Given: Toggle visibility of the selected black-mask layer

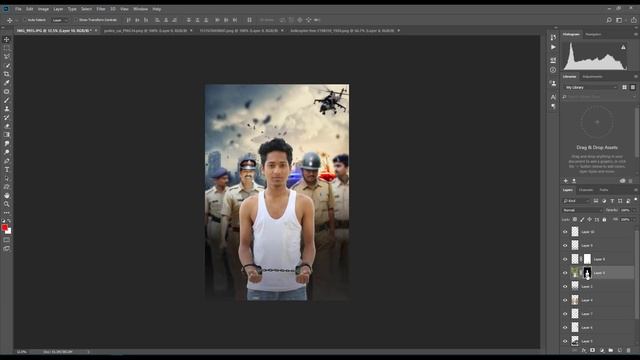Looking at the screenshot, I should point(565,273).
